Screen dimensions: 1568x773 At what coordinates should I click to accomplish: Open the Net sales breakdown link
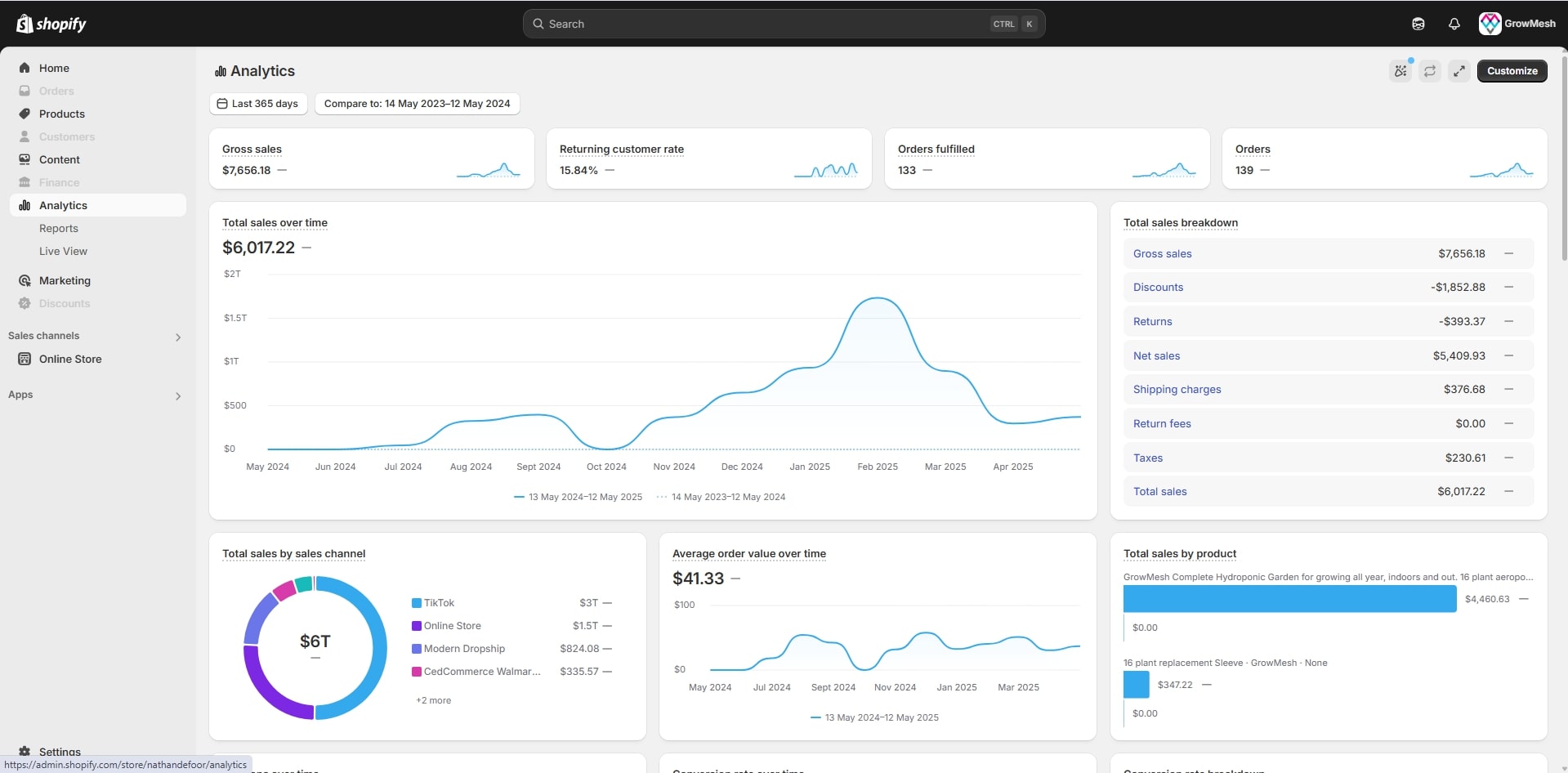coord(1156,355)
